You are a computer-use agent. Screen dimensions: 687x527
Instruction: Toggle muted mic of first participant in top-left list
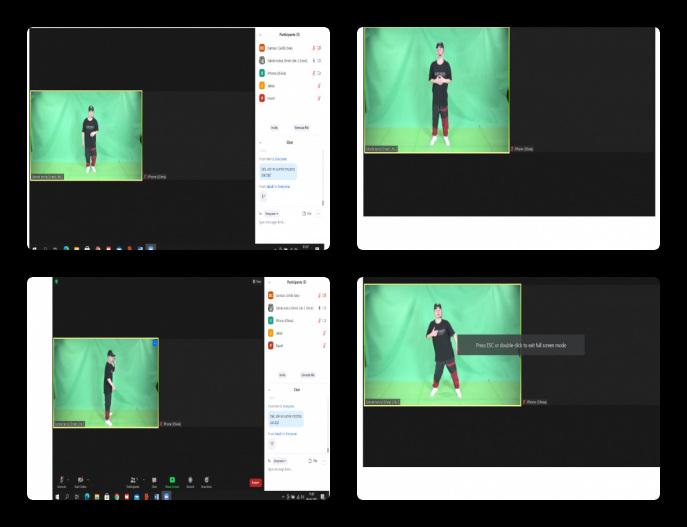[314, 48]
